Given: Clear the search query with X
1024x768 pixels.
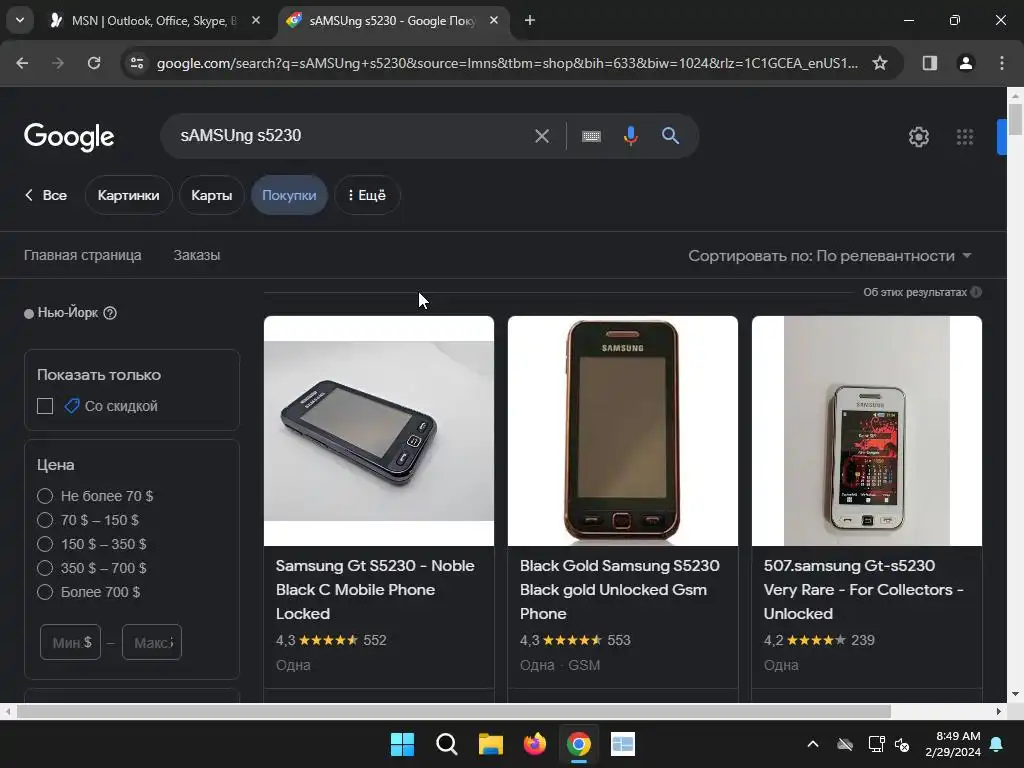Looking at the screenshot, I should [x=541, y=136].
